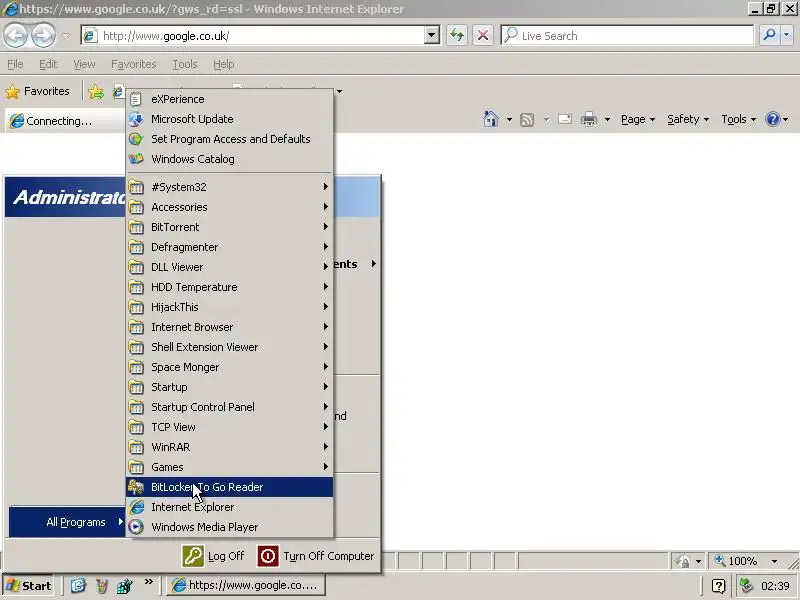800x600 pixels.
Task: Open the File menu
Action: point(15,64)
